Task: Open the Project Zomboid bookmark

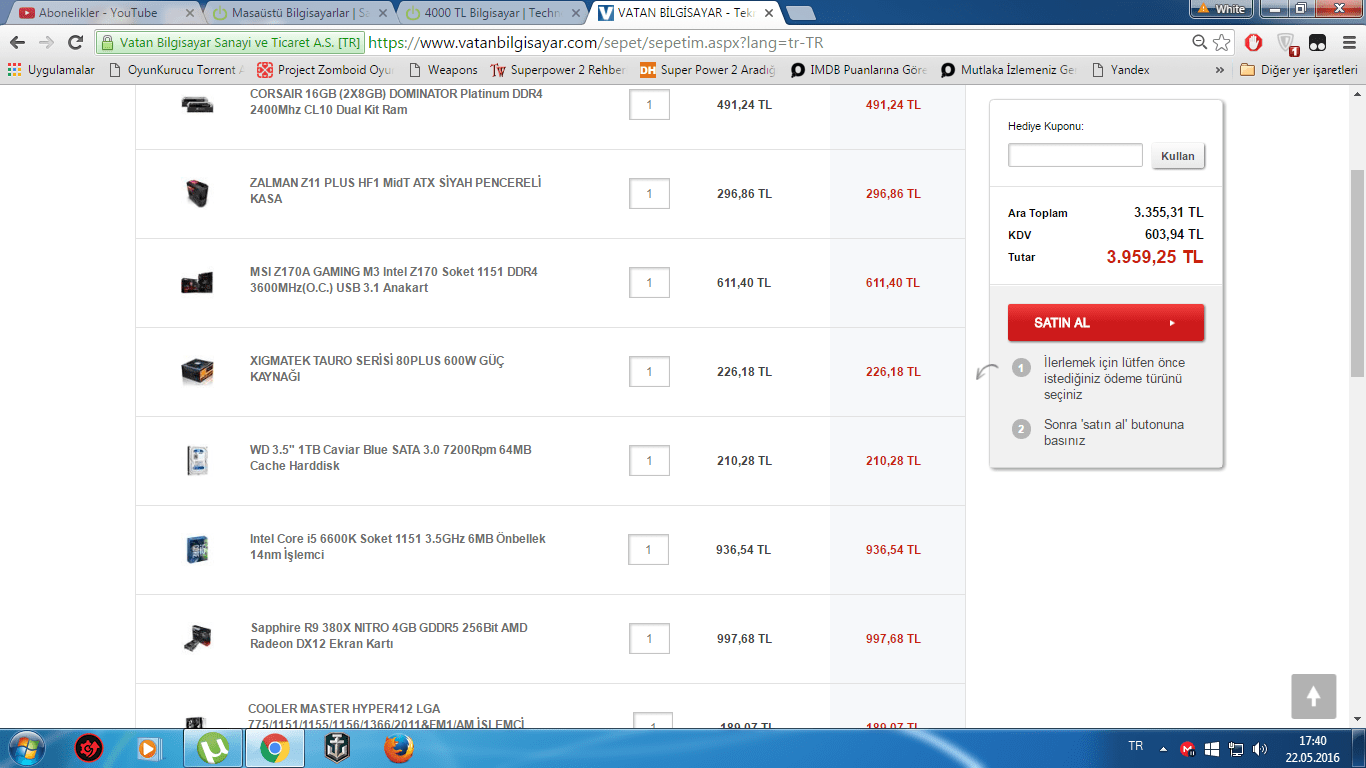Action: point(326,70)
